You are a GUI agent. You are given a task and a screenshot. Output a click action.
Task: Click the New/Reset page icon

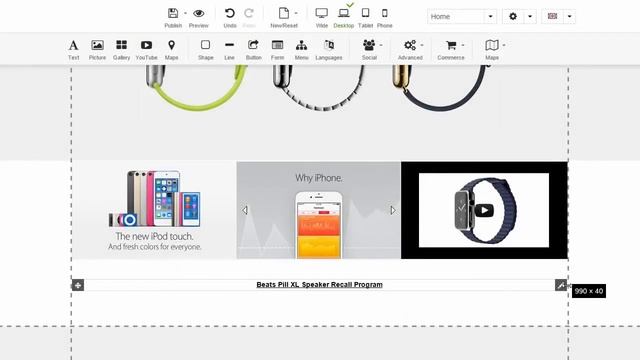(284, 13)
